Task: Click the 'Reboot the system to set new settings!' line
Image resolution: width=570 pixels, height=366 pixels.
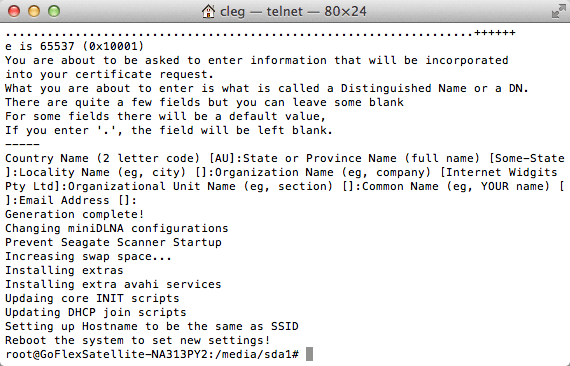Action: click(138, 340)
